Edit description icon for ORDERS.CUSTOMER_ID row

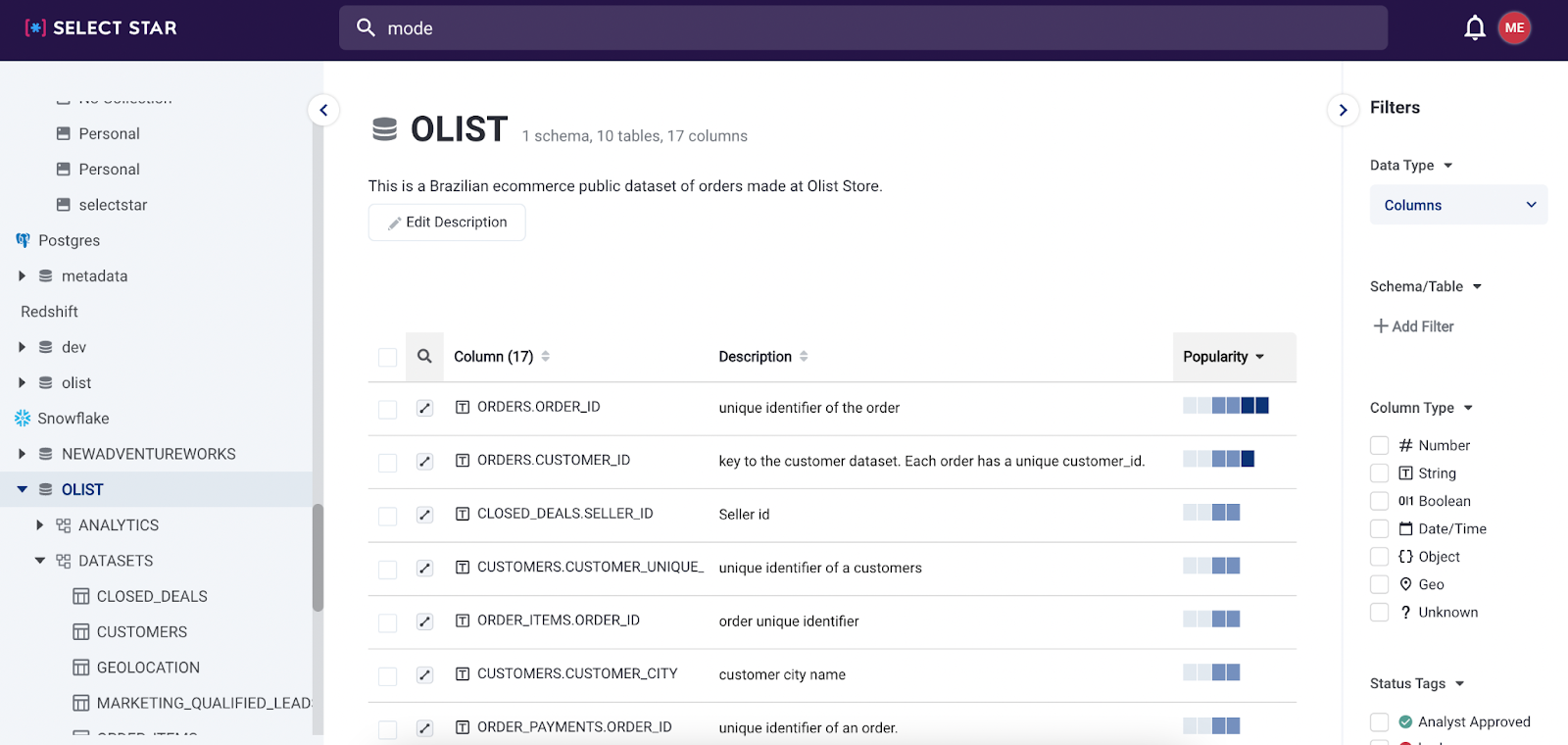(424, 461)
